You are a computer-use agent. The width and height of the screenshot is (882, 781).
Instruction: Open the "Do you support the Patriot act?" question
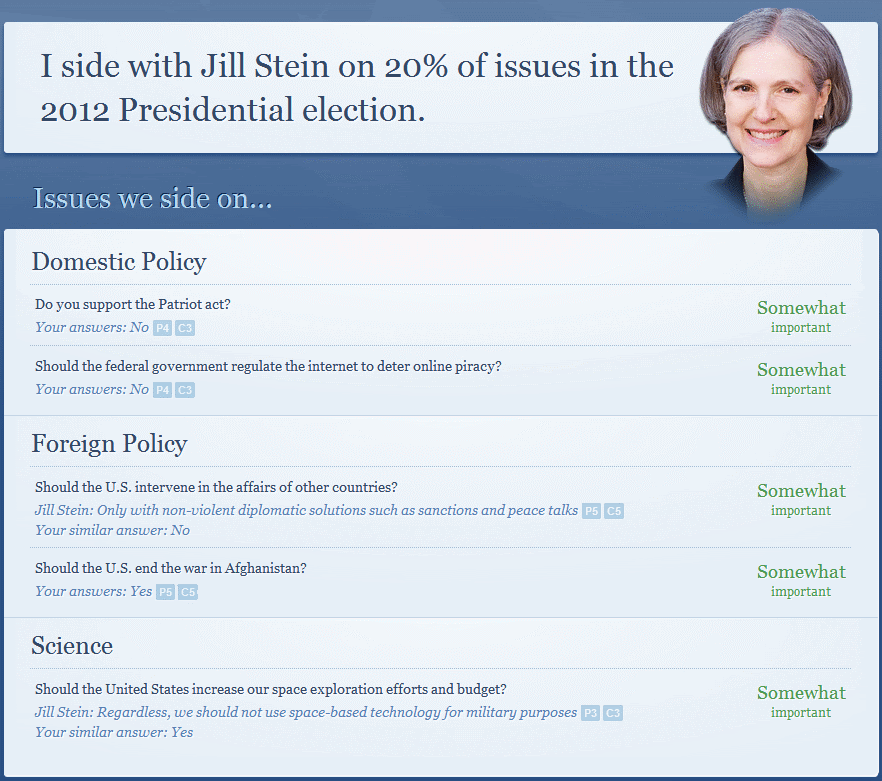(x=133, y=304)
